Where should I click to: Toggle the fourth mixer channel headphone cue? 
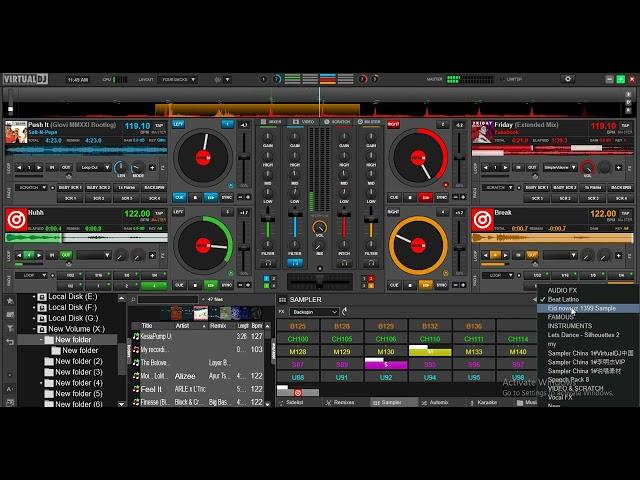click(x=371, y=263)
